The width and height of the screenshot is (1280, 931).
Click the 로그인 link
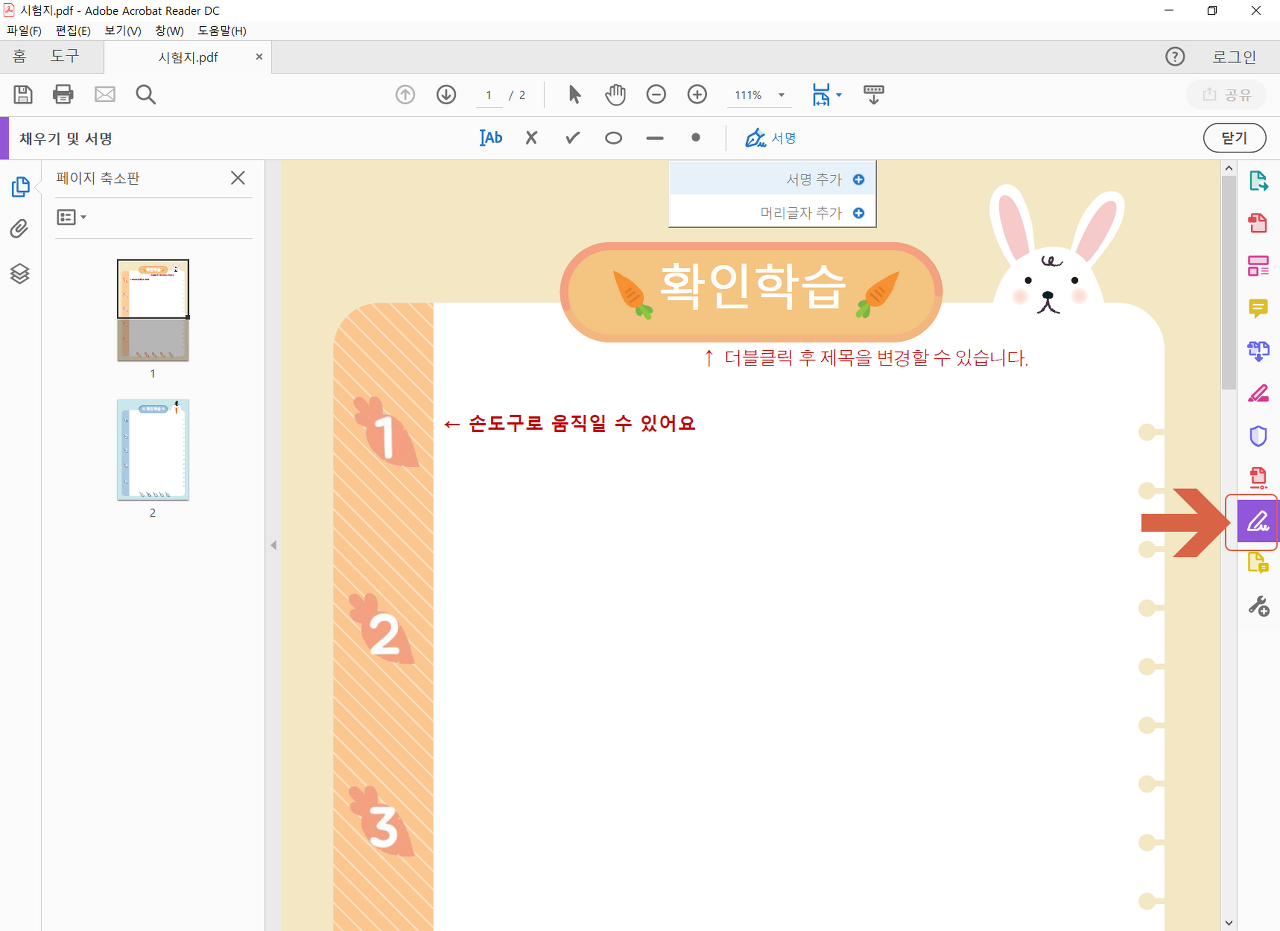[x=1234, y=57]
